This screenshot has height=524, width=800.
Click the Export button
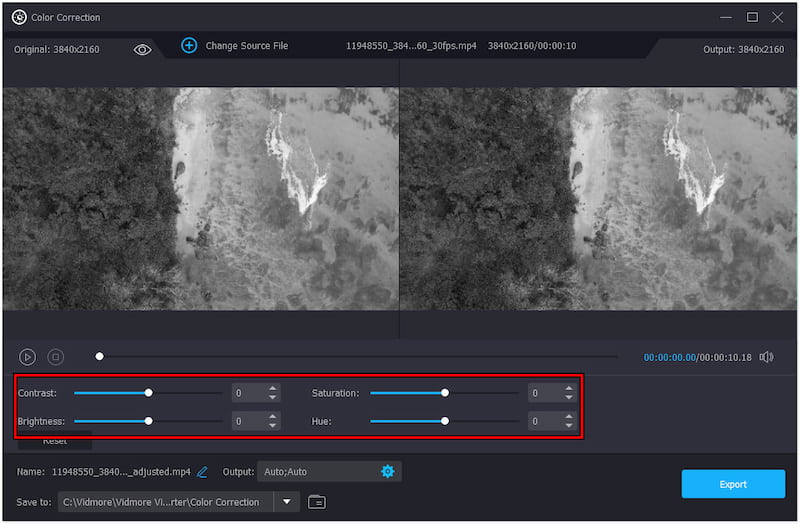(x=733, y=484)
